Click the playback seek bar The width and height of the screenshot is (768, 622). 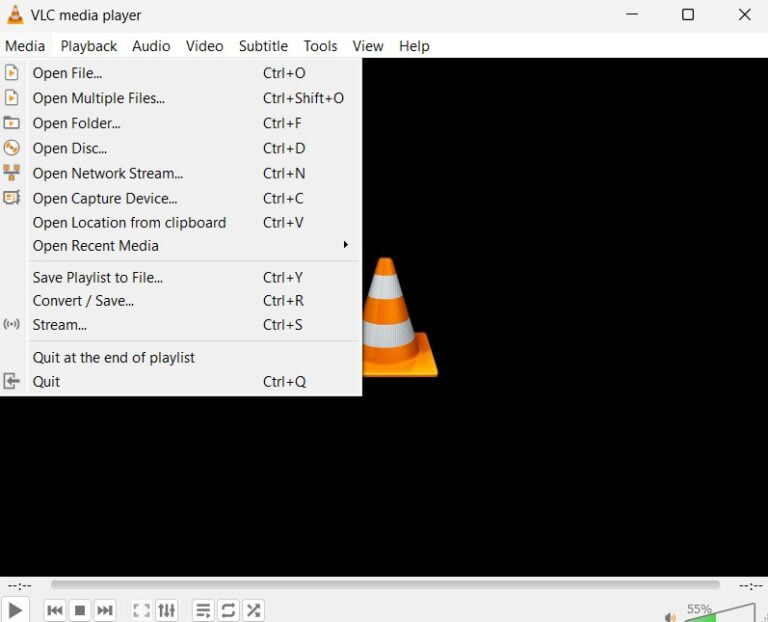coord(385,585)
